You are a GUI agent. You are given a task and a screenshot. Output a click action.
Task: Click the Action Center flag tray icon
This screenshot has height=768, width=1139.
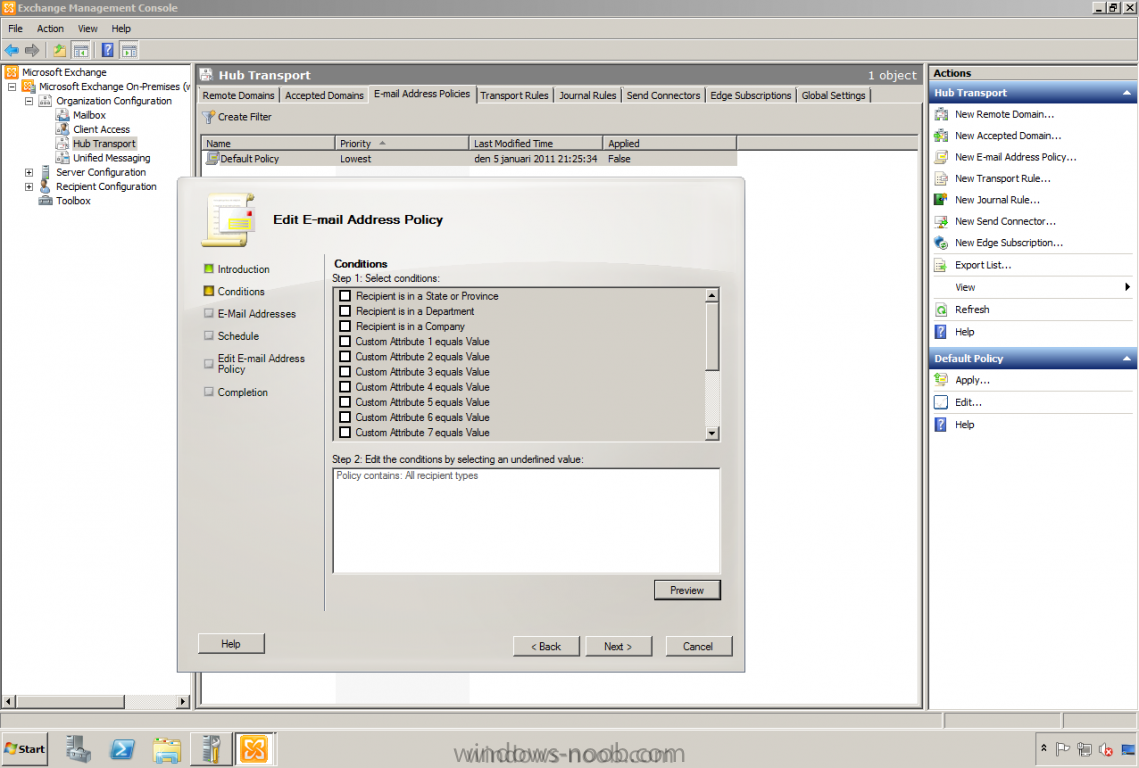pyautogui.click(x=1062, y=749)
